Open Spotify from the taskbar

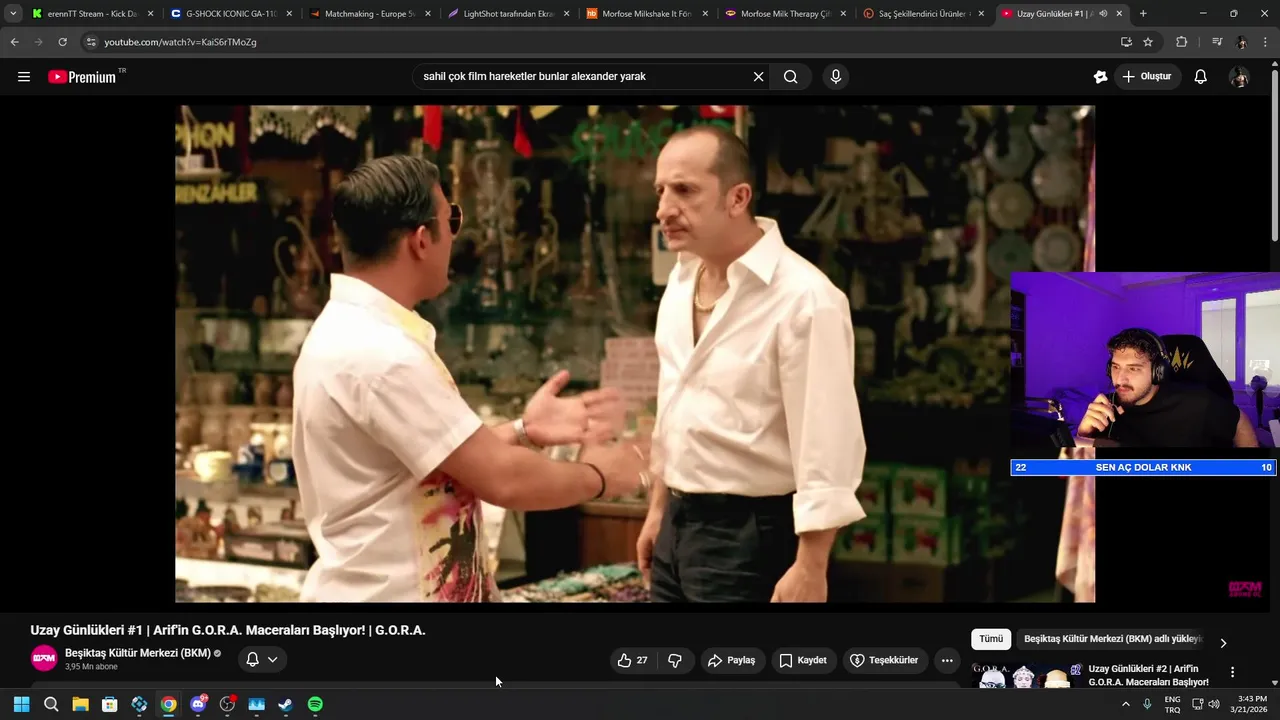click(x=315, y=704)
